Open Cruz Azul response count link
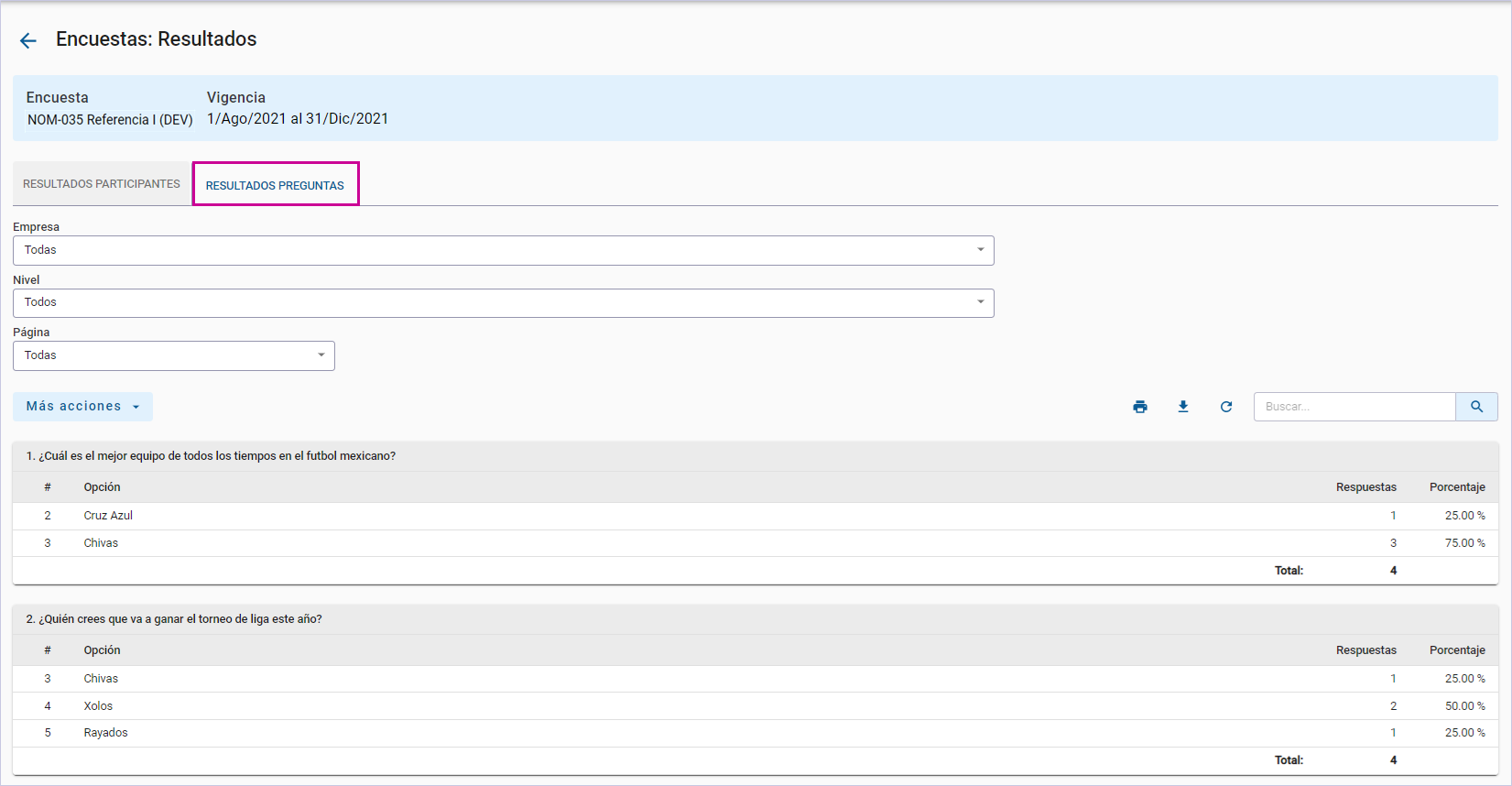The width and height of the screenshot is (1512, 786). [x=1393, y=516]
